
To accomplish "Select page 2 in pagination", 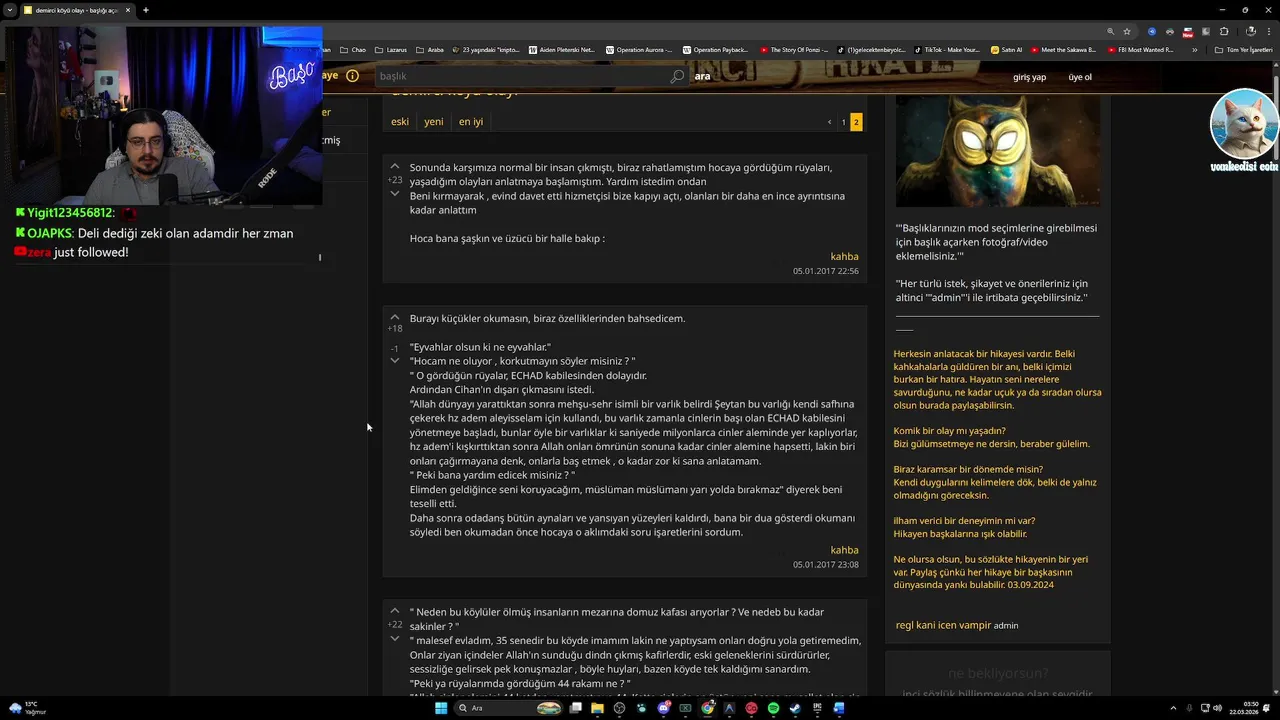I will [x=856, y=122].
